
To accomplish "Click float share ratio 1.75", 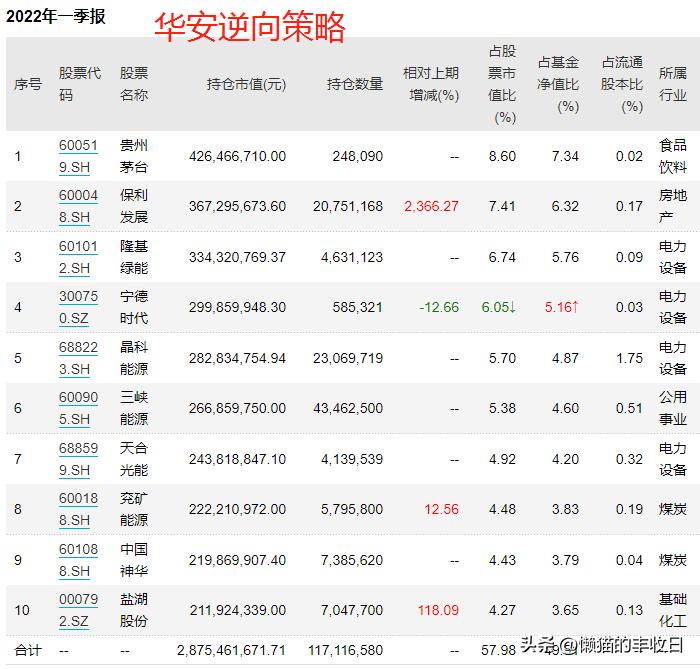I will [629, 358].
